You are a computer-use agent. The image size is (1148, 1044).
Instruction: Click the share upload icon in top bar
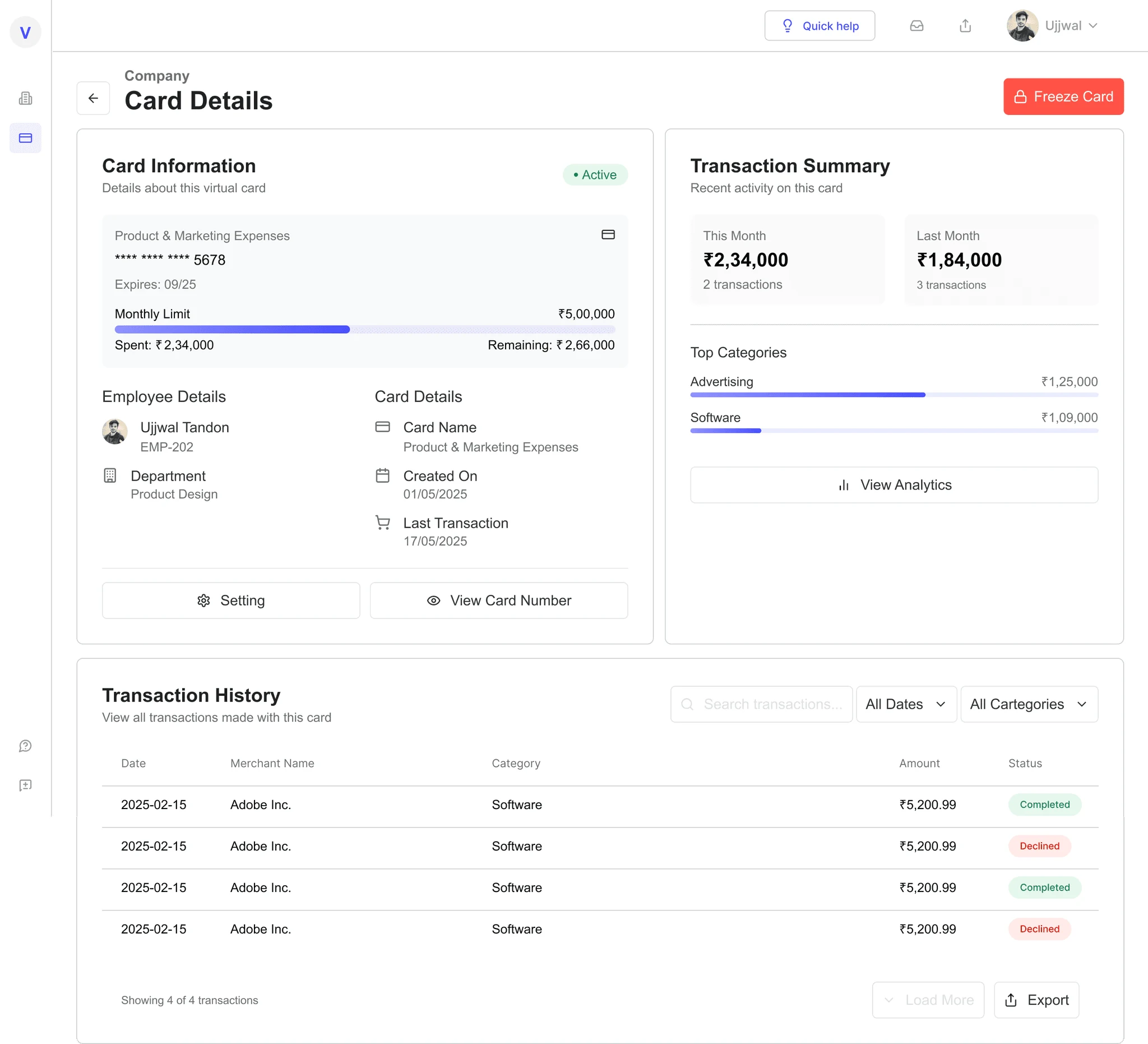point(965,26)
